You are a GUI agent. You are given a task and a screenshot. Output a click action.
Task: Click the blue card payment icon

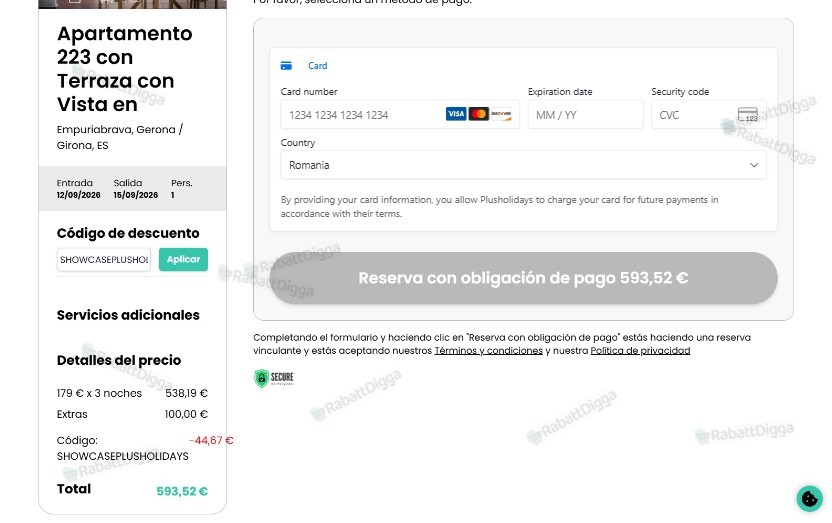coord(286,66)
